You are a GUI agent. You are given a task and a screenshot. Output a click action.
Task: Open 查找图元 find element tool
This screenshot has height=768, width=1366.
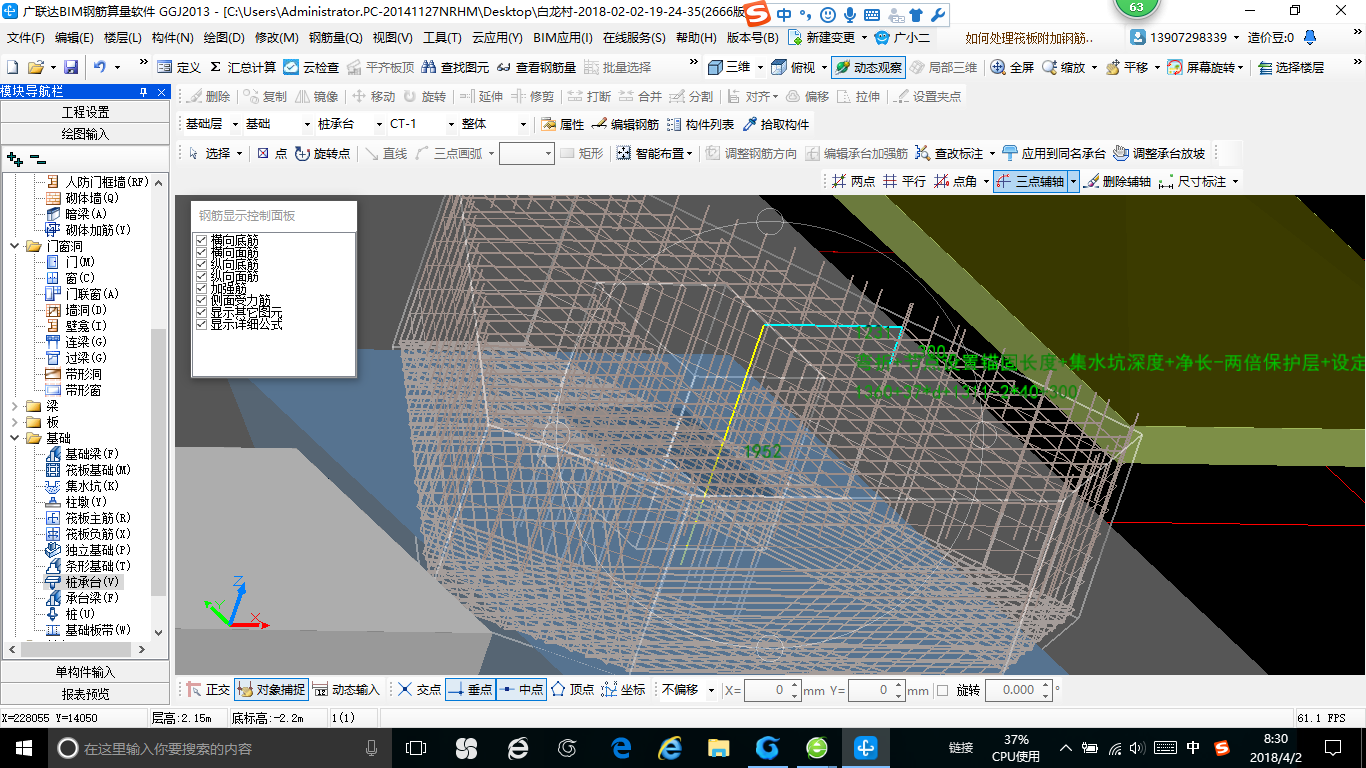[453, 67]
